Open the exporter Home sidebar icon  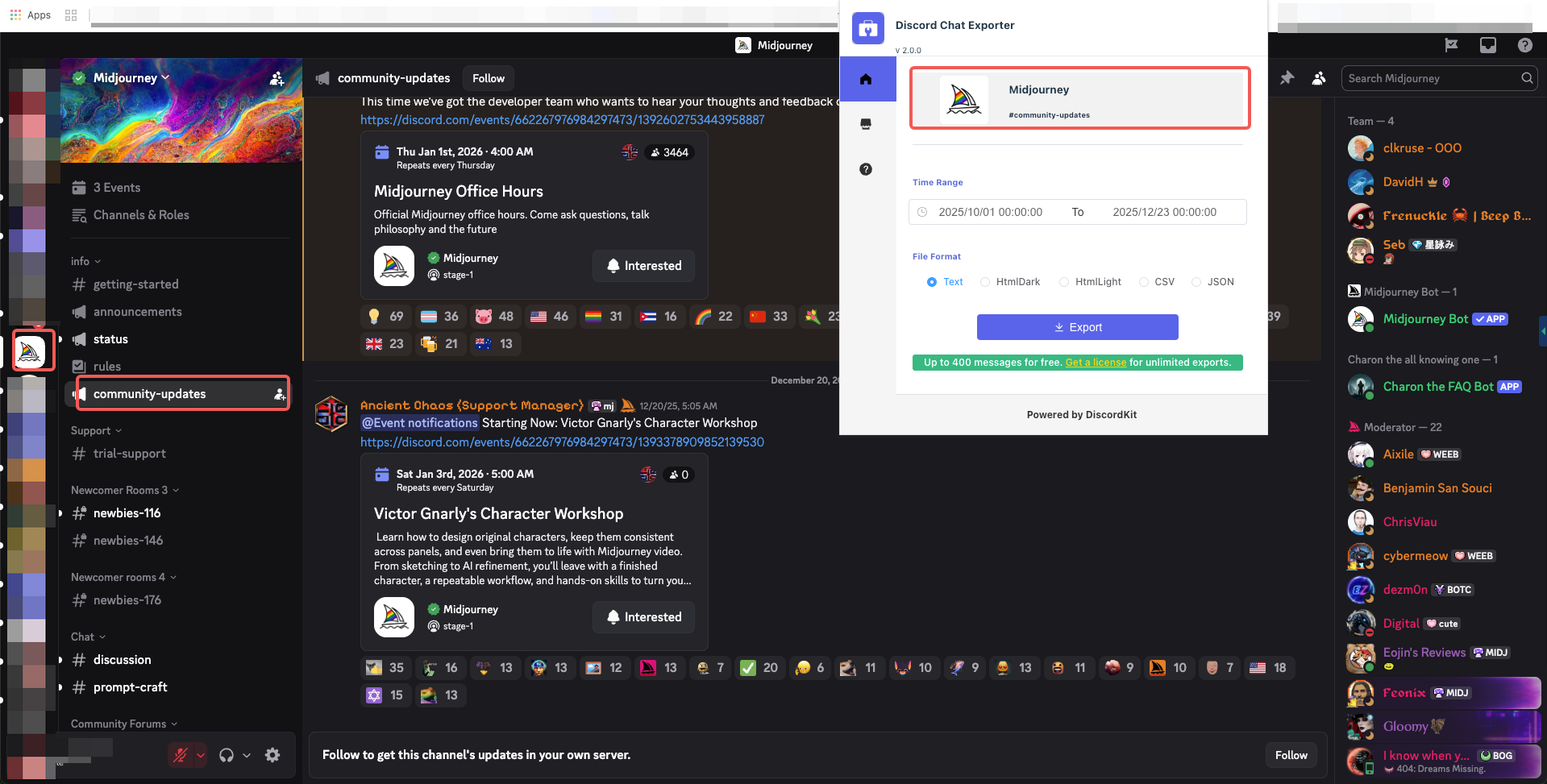click(x=866, y=79)
